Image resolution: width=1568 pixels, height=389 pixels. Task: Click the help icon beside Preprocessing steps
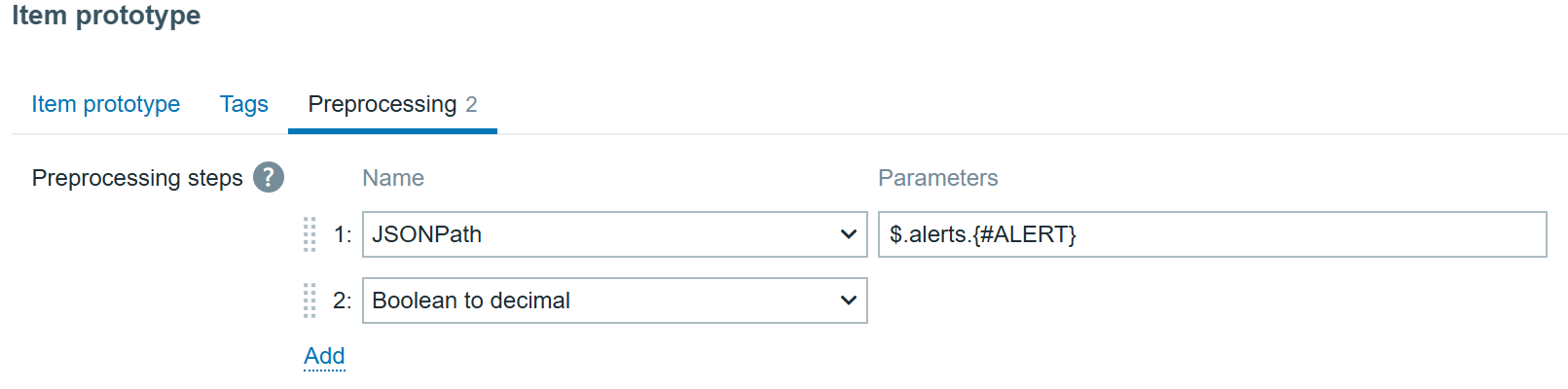click(x=269, y=178)
